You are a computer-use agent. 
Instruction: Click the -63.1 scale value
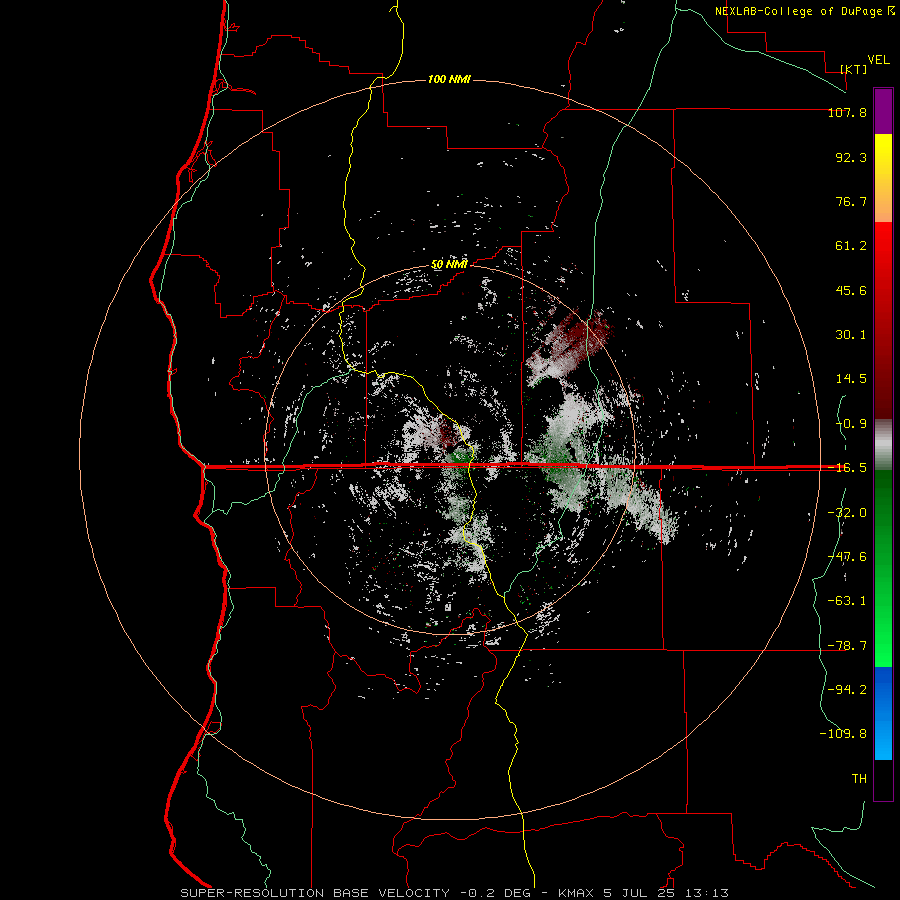click(847, 601)
